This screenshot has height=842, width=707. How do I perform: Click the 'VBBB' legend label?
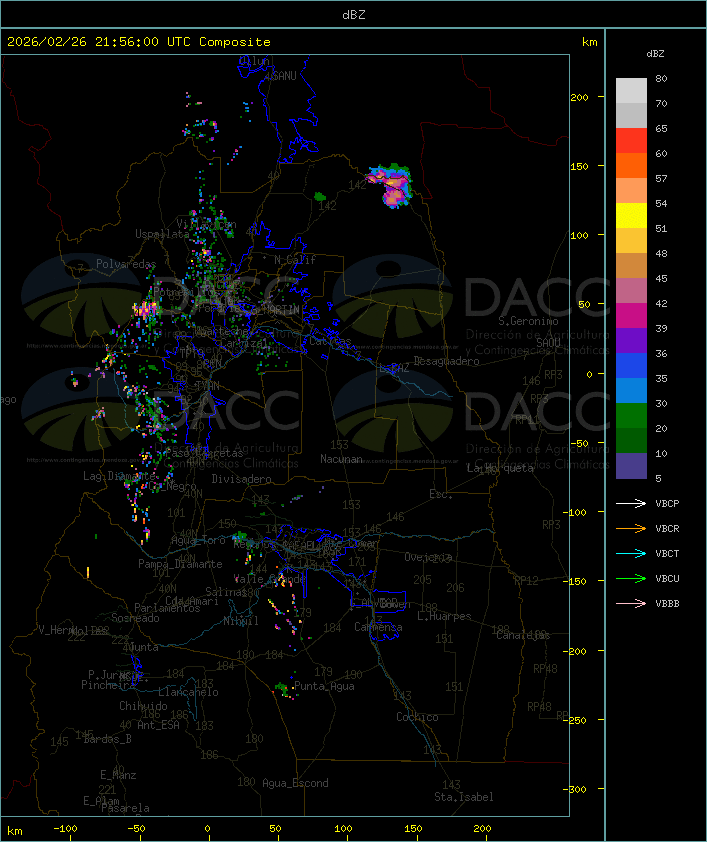pyautogui.click(x=667, y=604)
